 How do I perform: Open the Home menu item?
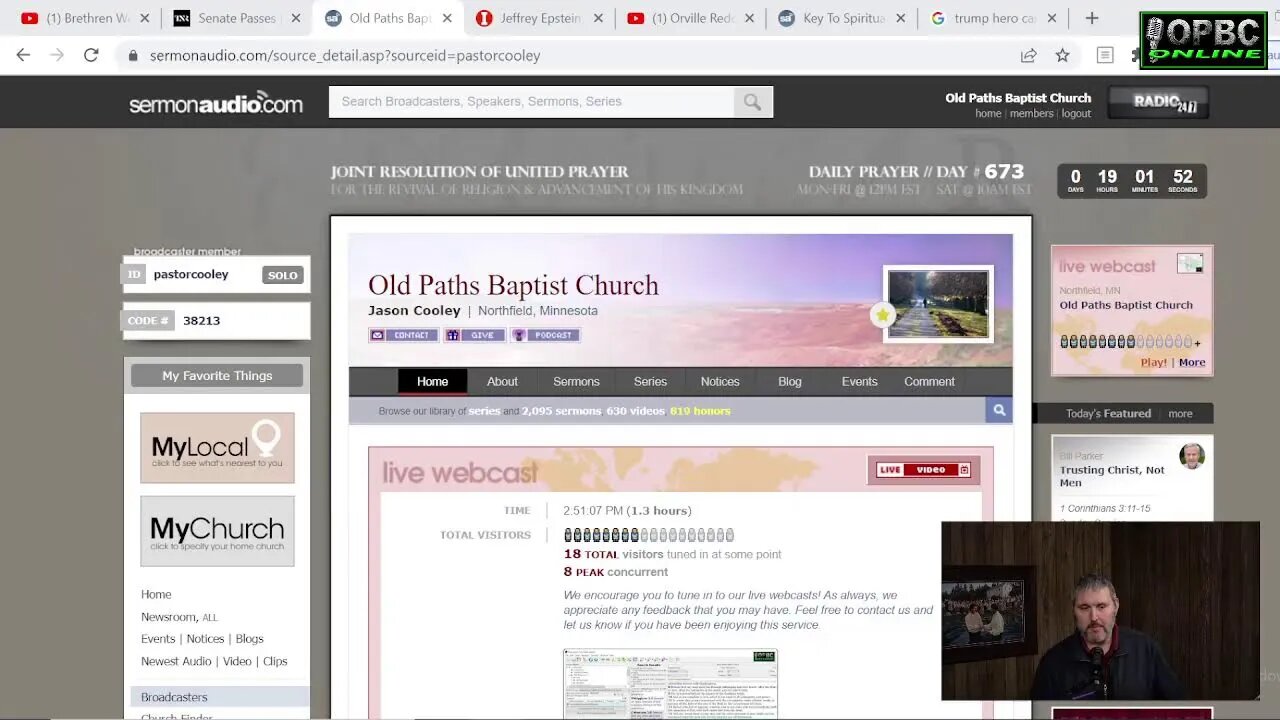432,381
